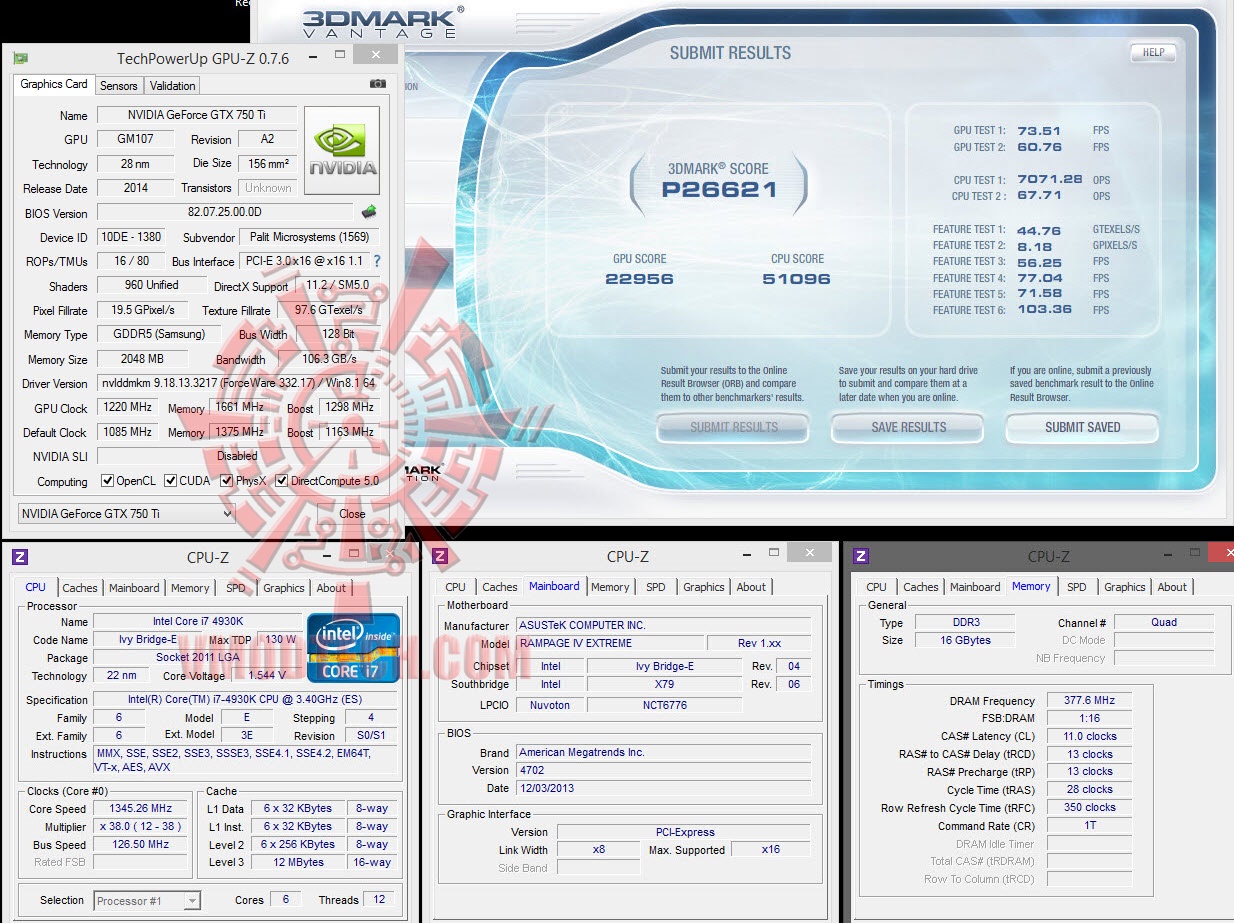Open Mainboard tab in right CPU-Z window
1234x923 pixels.
(x=975, y=587)
